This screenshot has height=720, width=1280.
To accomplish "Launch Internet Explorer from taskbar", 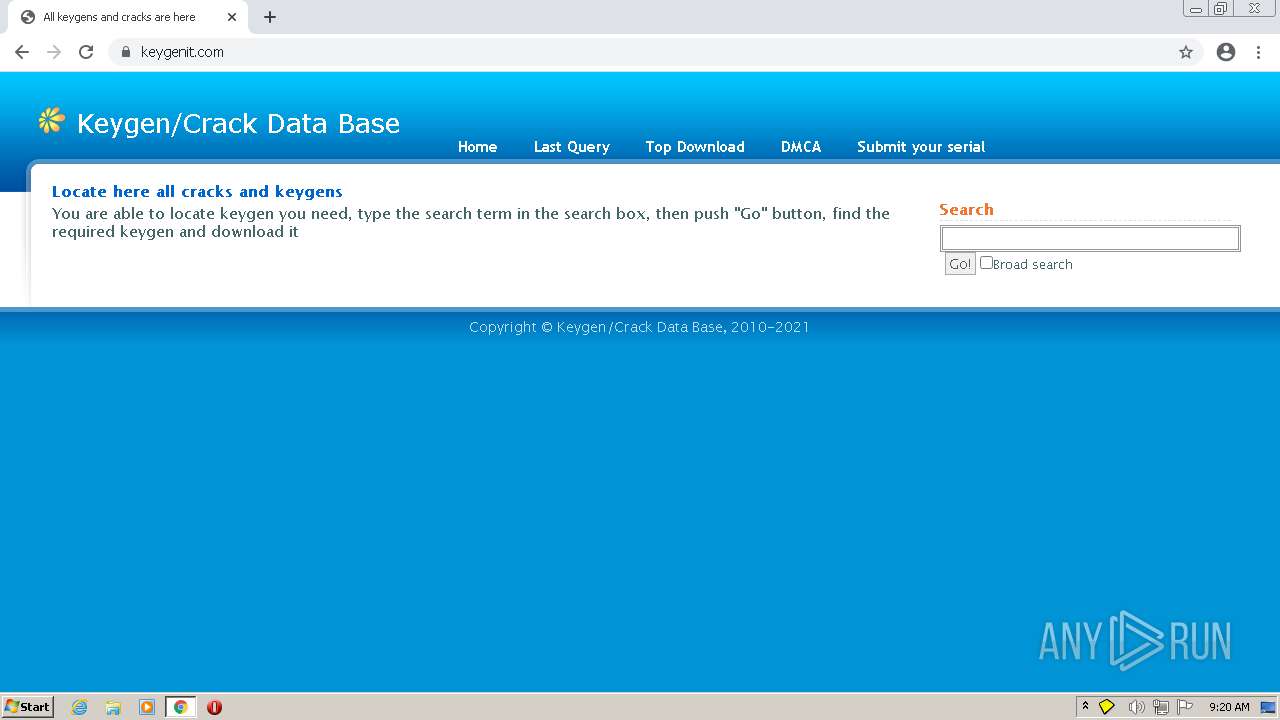I will pyautogui.click(x=80, y=707).
